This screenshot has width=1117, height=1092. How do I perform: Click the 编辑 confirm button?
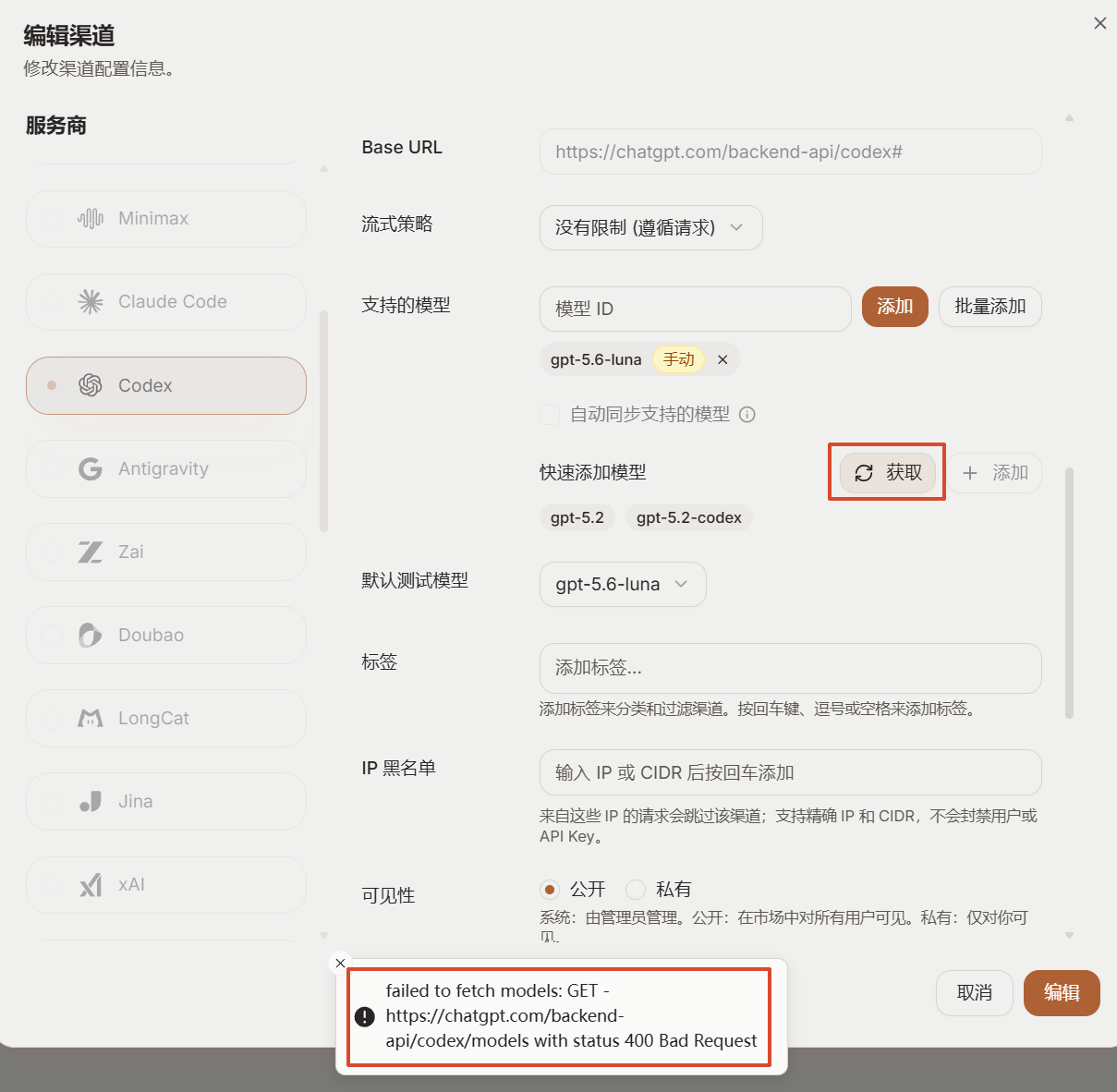[x=1062, y=993]
